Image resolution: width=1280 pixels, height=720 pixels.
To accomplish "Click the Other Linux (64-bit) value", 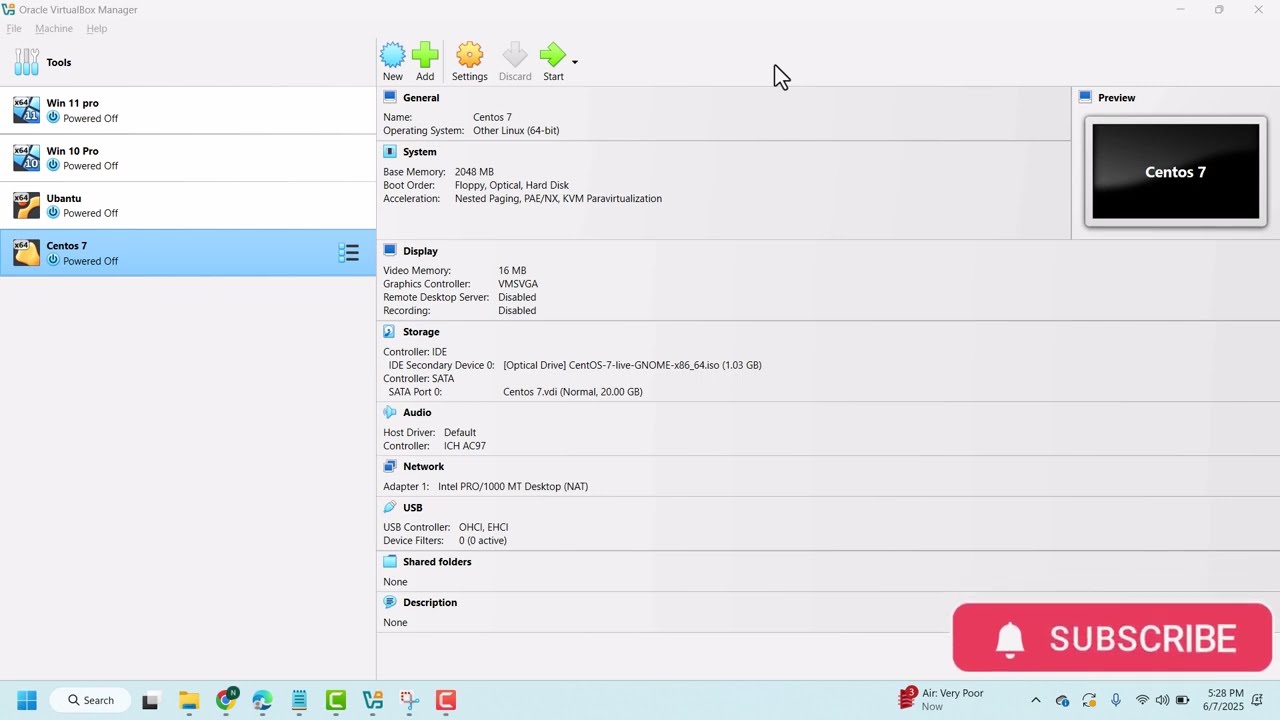I will (x=516, y=131).
